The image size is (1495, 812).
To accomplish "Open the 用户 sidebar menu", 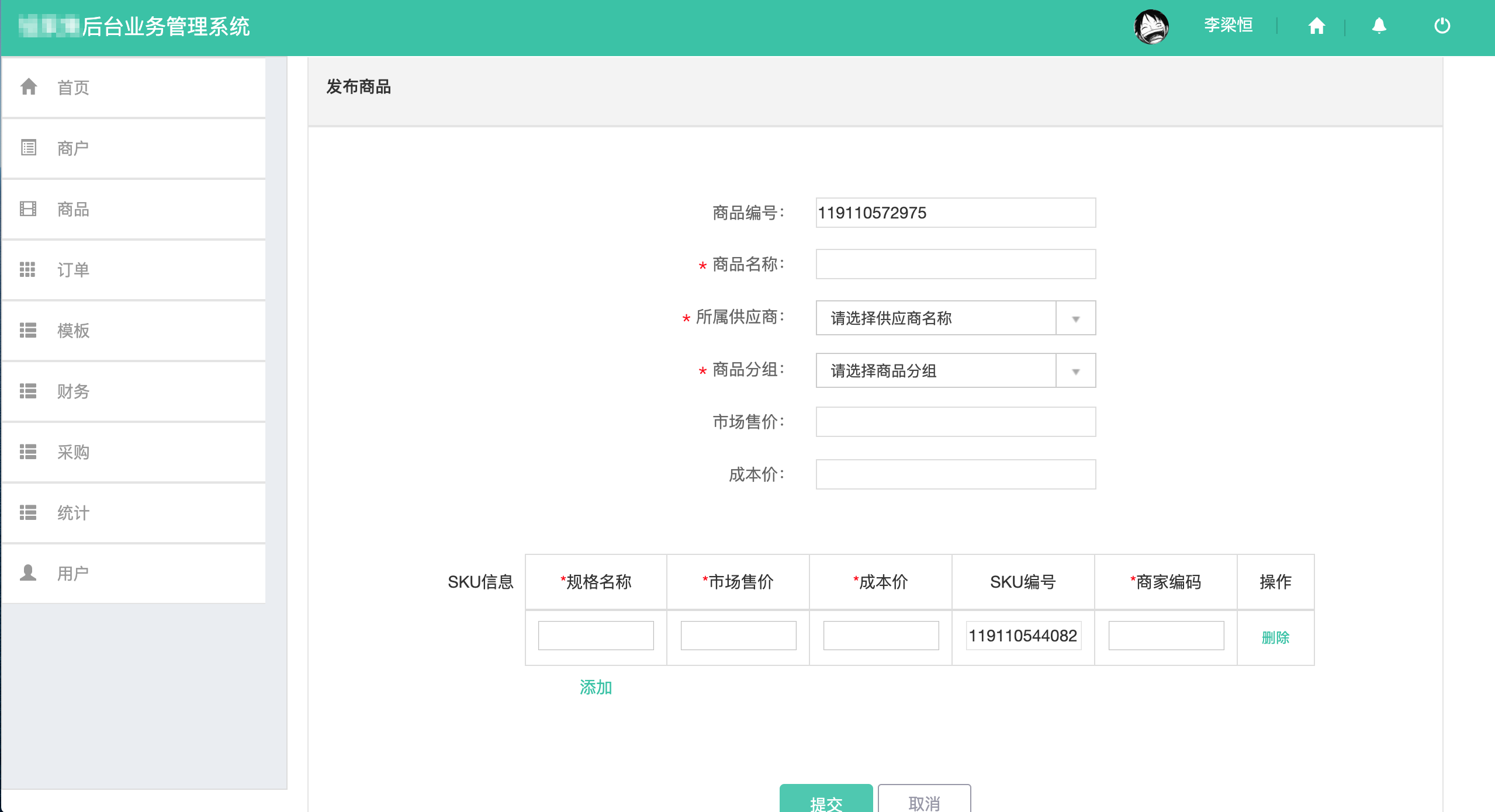I will pos(134,574).
